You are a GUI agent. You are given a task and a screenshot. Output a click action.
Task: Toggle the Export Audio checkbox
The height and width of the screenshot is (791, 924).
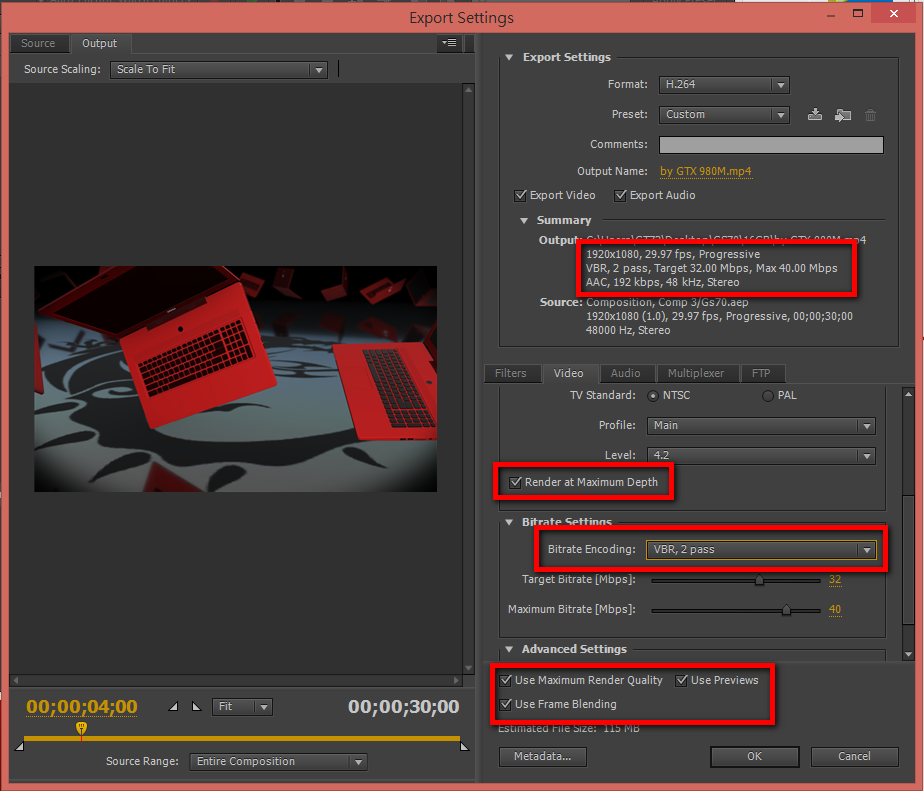pyautogui.click(x=620, y=196)
